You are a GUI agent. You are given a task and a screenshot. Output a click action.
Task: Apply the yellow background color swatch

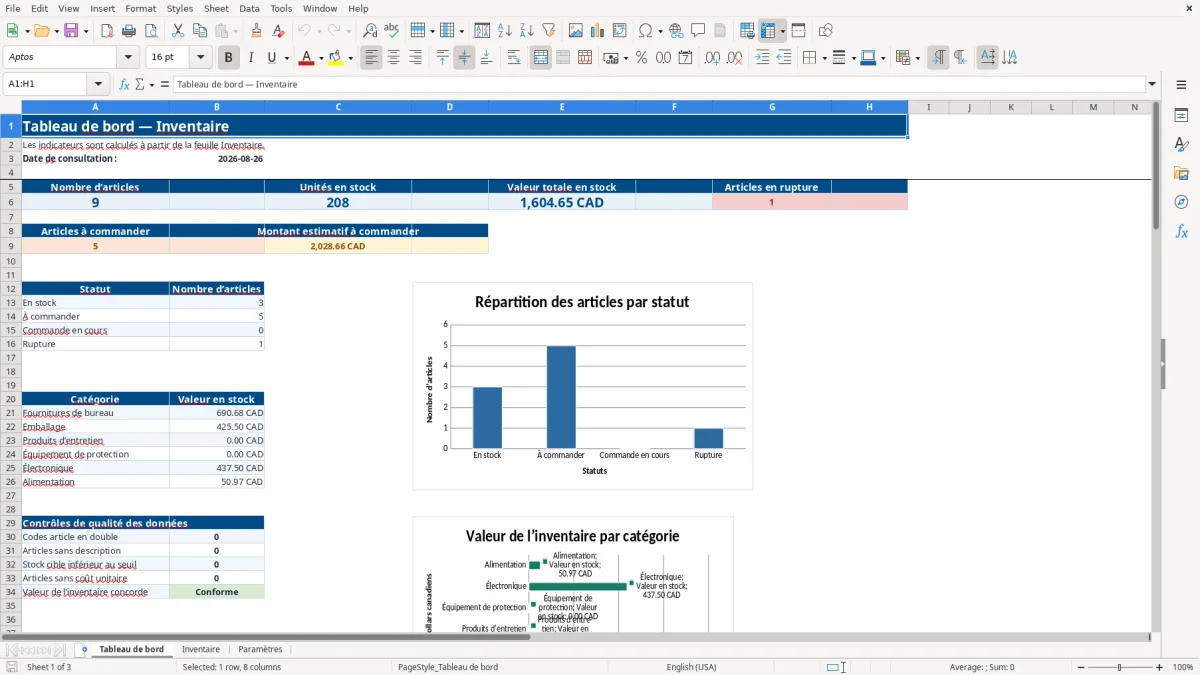[336, 58]
